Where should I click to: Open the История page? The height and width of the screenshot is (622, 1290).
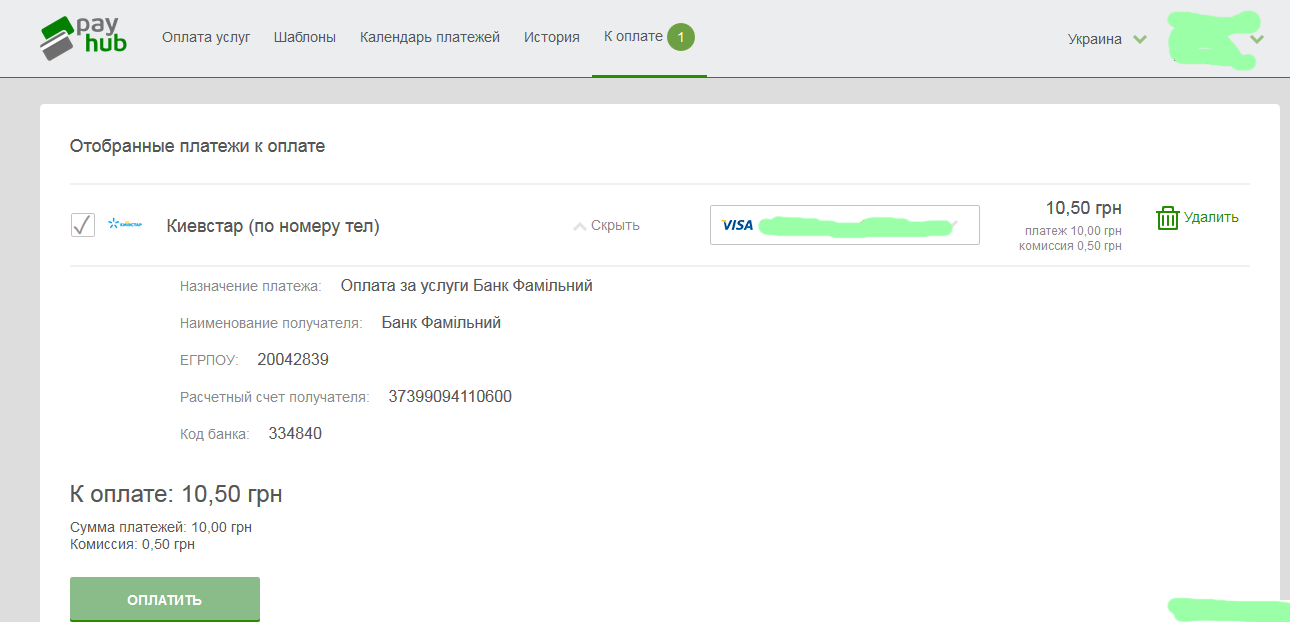click(552, 37)
